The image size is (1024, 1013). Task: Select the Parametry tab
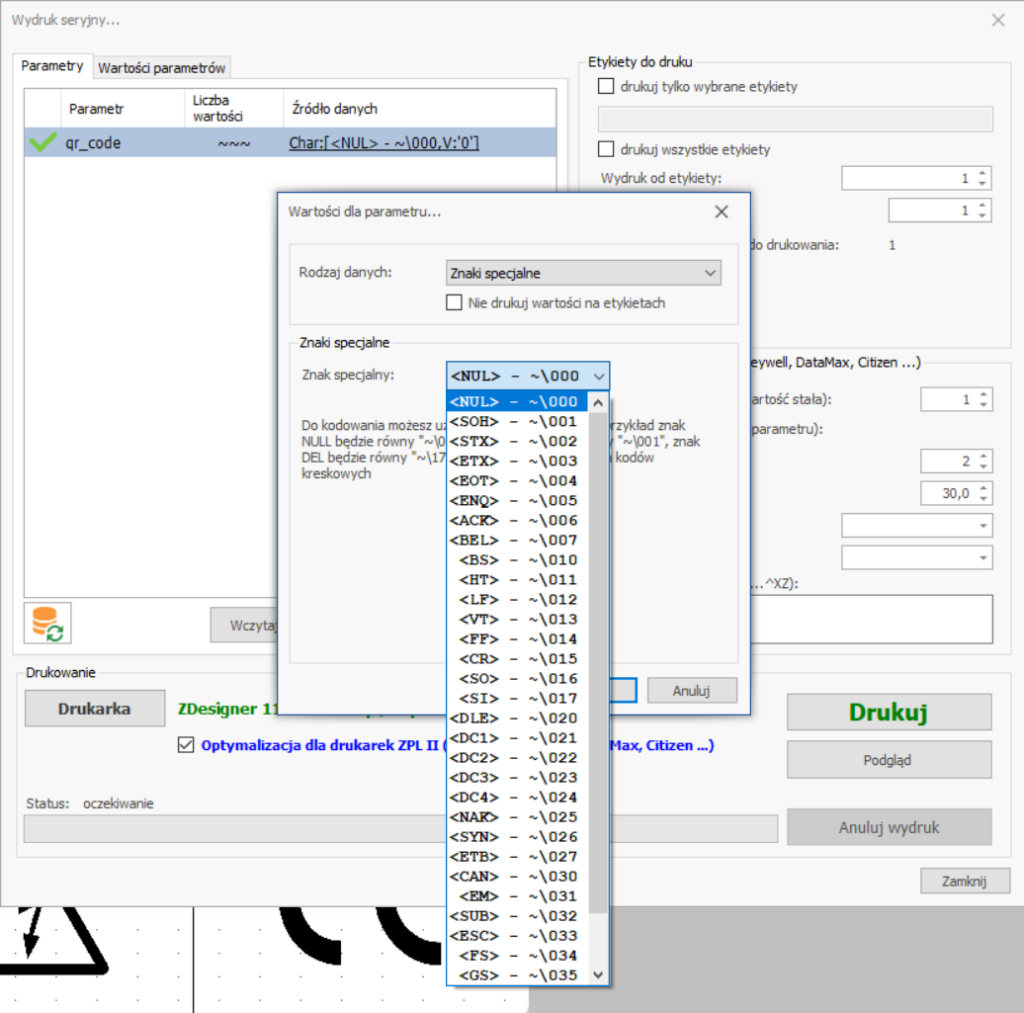pyautogui.click(x=52, y=65)
